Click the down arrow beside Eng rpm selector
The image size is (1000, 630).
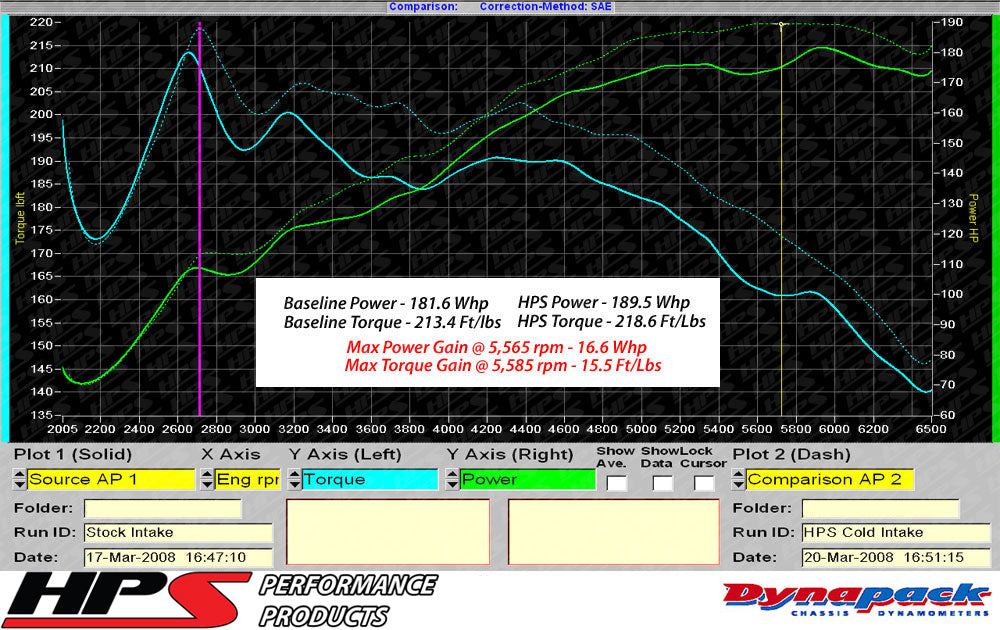pos(208,485)
